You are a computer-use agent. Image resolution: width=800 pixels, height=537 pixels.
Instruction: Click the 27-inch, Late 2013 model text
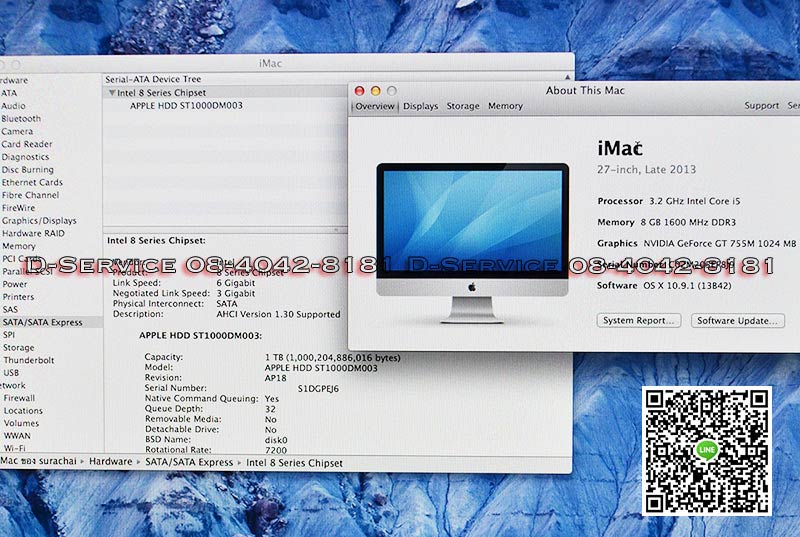(x=646, y=169)
